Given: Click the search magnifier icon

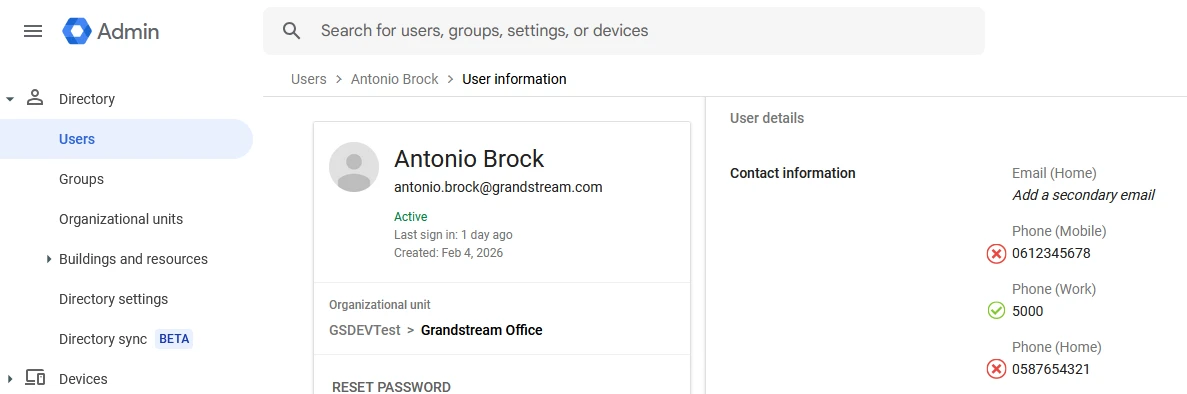Looking at the screenshot, I should (x=291, y=31).
